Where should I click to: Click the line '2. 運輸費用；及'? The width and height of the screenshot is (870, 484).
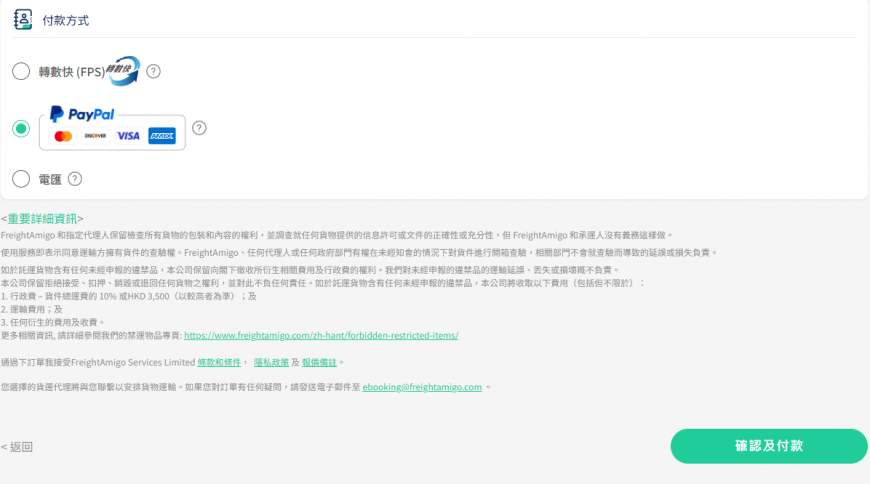pyautogui.click(x=32, y=309)
